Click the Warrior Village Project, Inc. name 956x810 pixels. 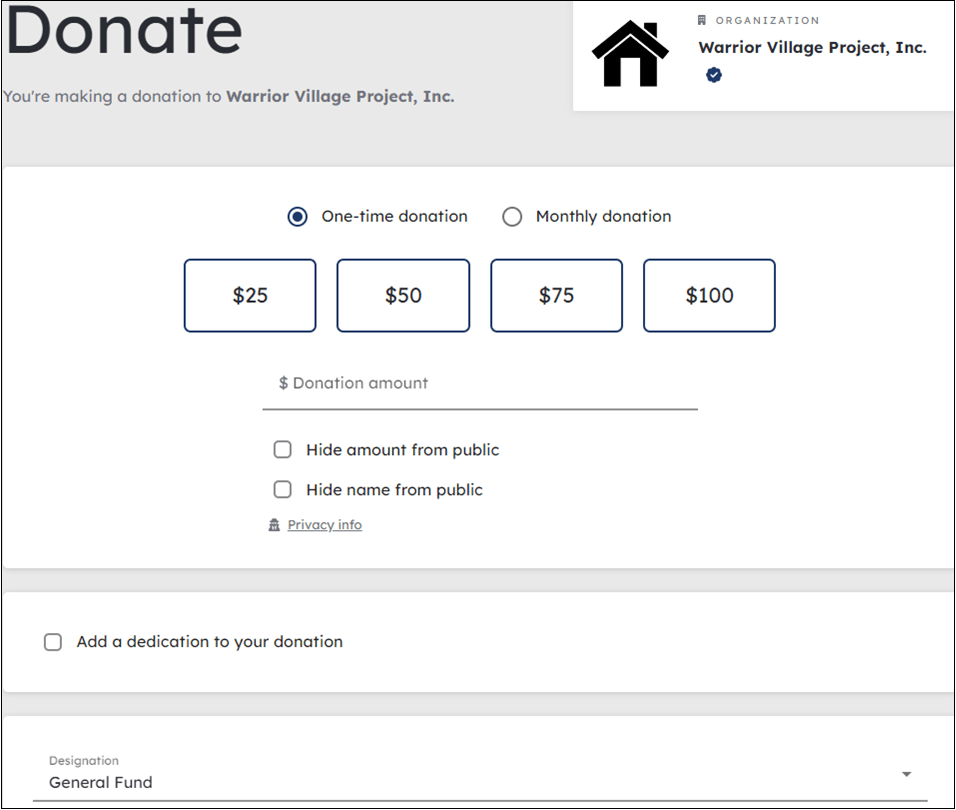[x=812, y=47]
